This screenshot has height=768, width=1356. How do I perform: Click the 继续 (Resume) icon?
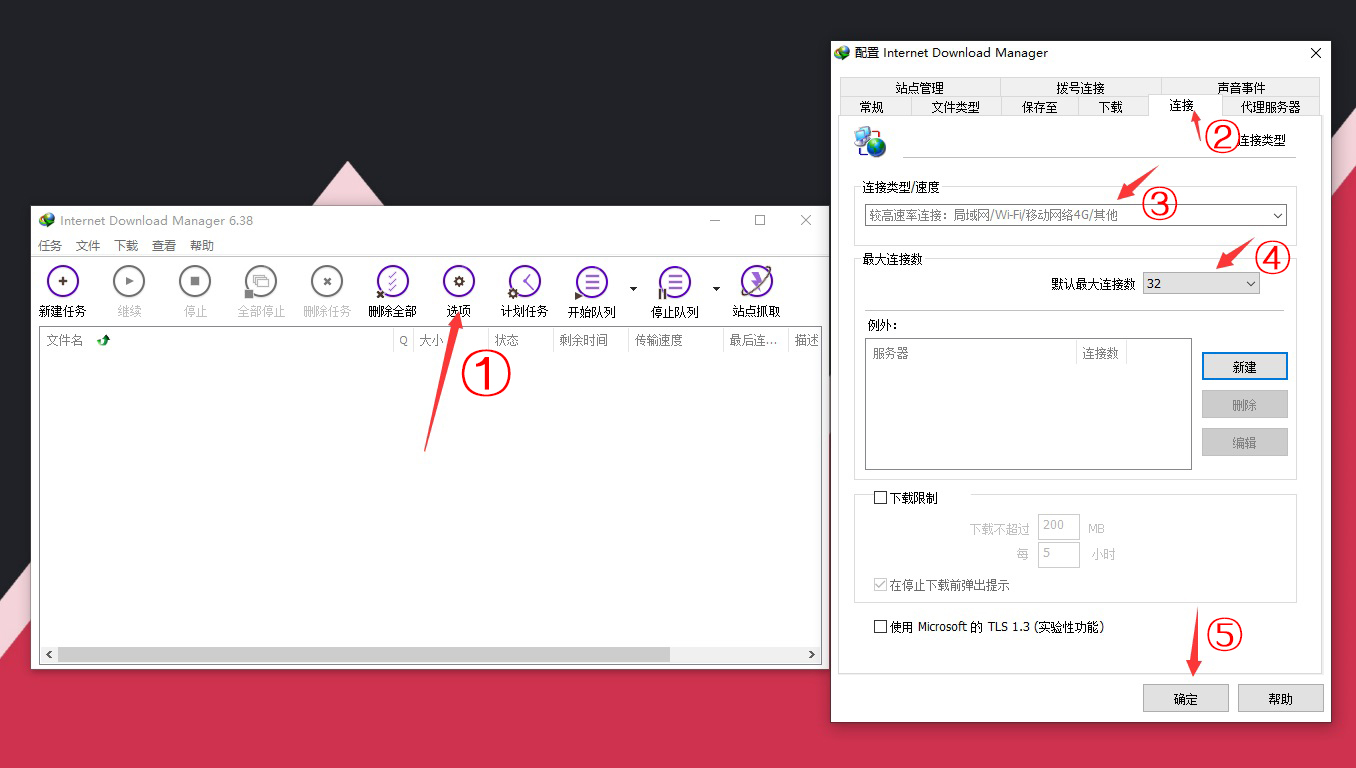(129, 281)
